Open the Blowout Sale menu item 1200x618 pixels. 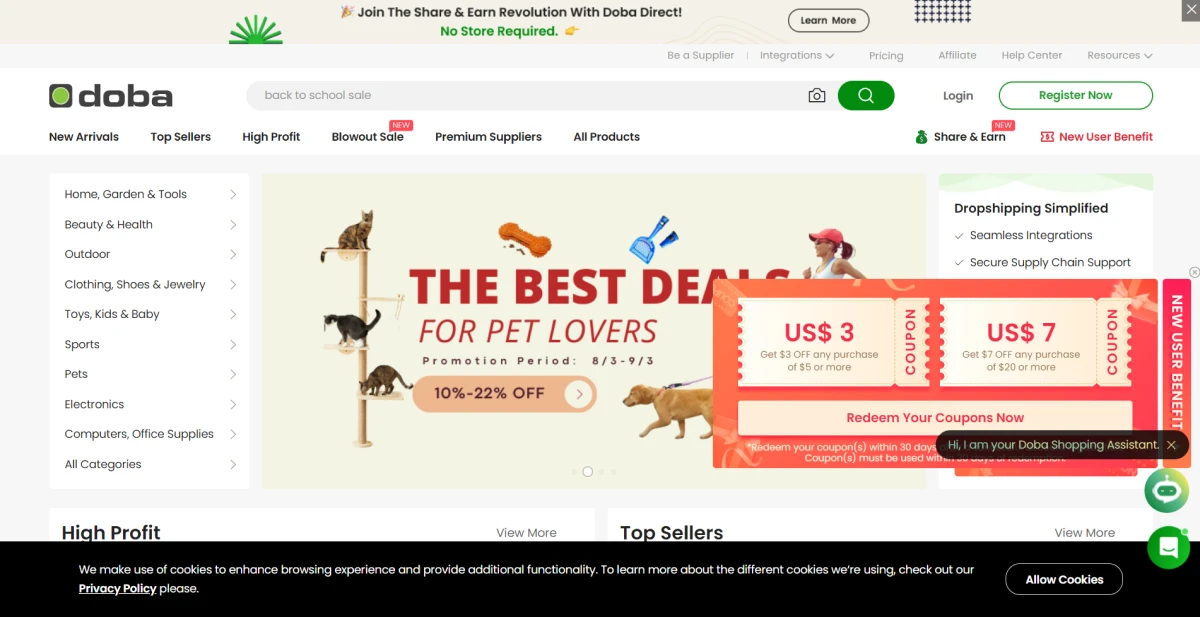coord(368,137)
